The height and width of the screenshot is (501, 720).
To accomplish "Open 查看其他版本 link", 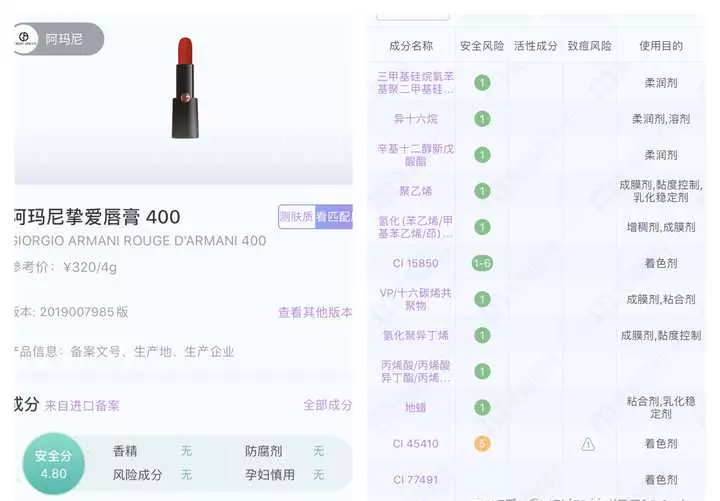I will [315, 312].
